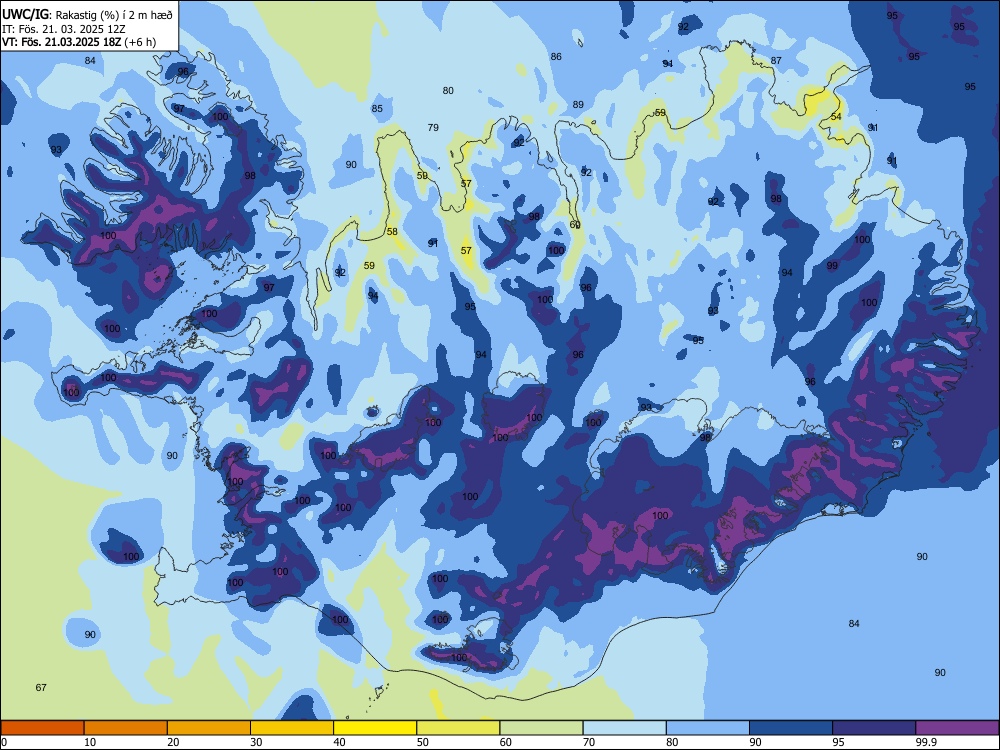Click the bright yellow 40–50 legend swatch
The height and width of the screenshot is (750, 1000).
click(x=375, y=728)
